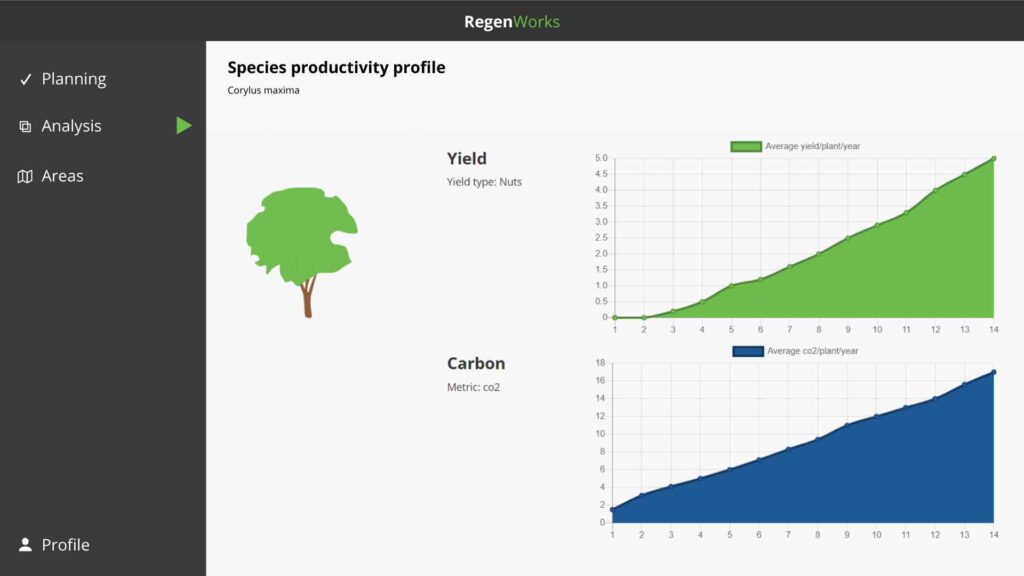Screen dimensions: 1024x576
Task: Click the Planning checkmark icon
Action: 25,79
